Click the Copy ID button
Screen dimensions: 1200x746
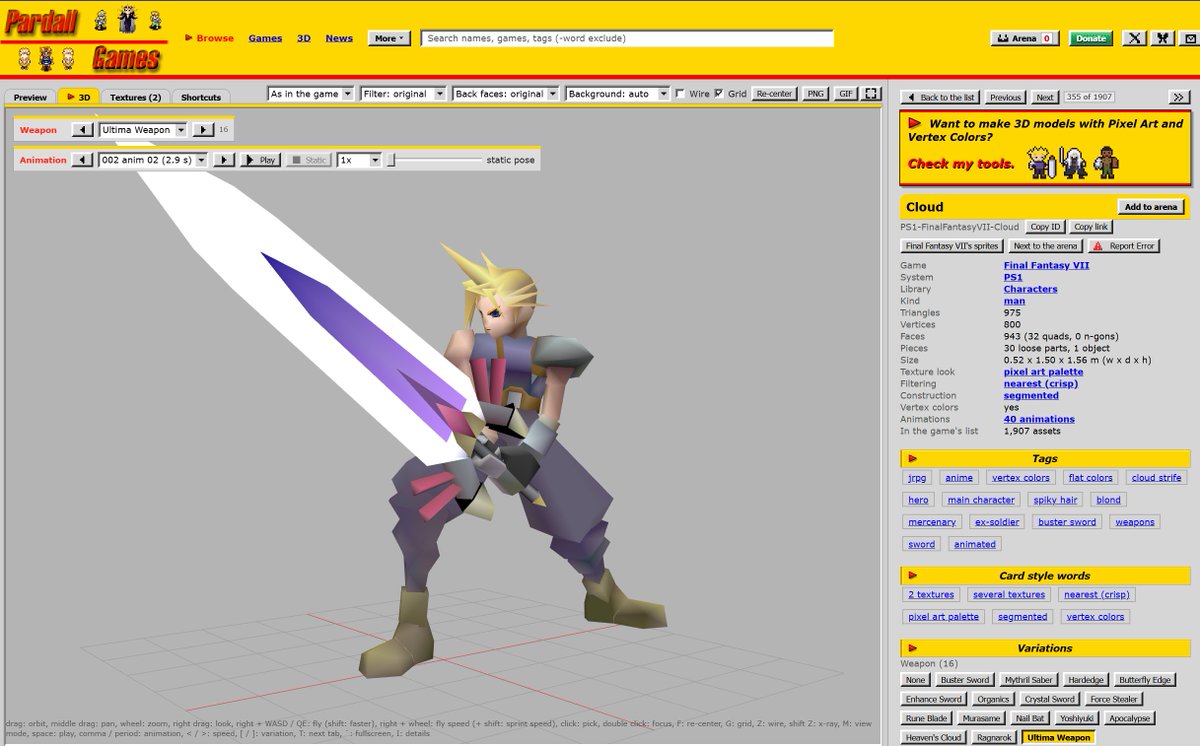(x=1046, y=227)
